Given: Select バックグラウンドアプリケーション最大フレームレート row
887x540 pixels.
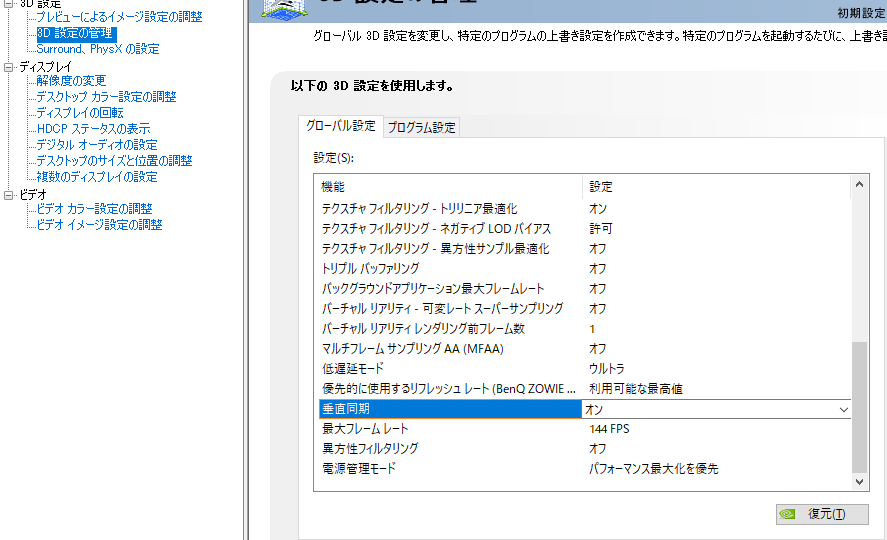Looking at the screenshot, I should pyautogui.click(x=584, y=288).
